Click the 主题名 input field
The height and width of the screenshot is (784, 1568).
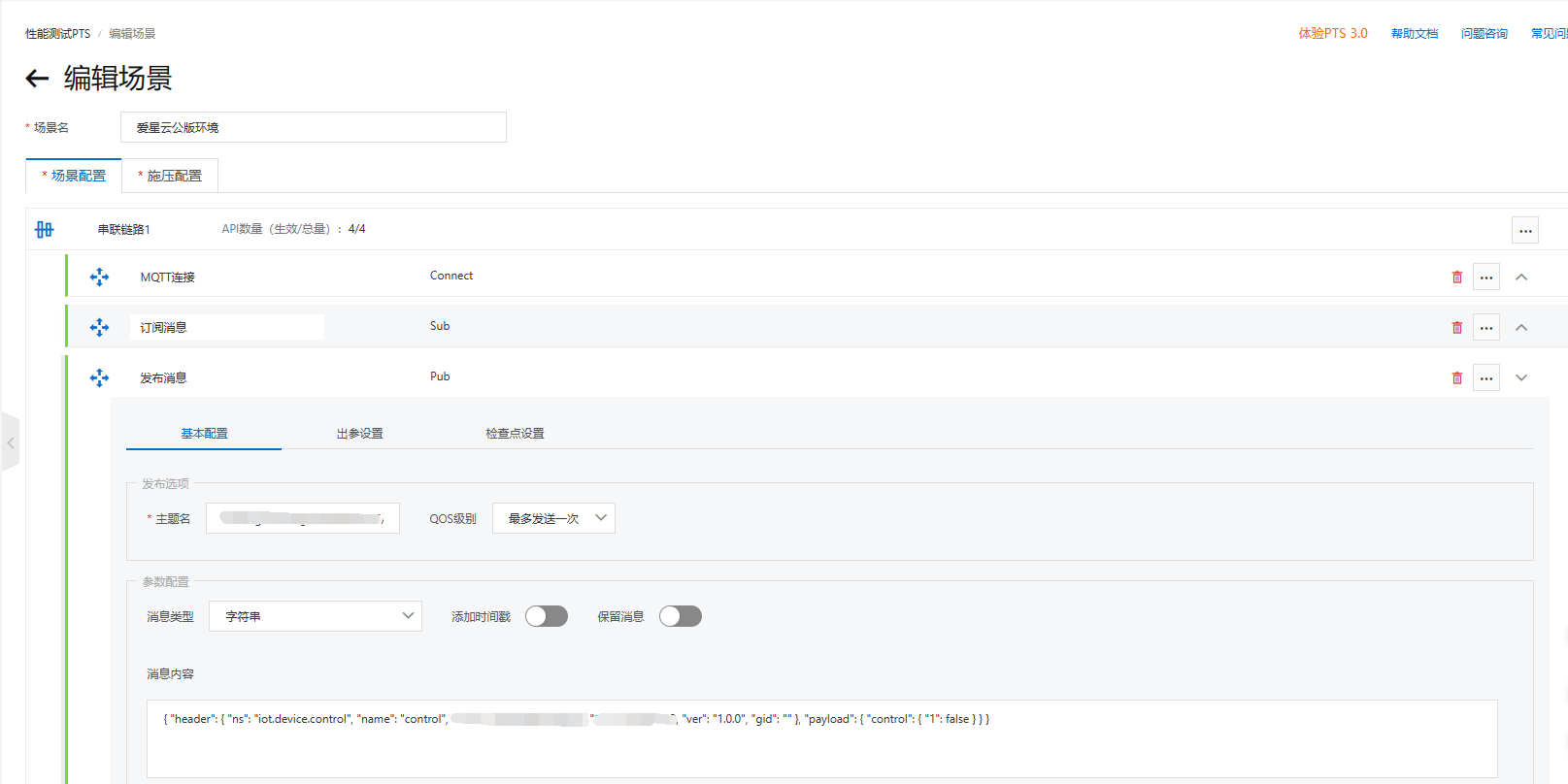point(303,518)
